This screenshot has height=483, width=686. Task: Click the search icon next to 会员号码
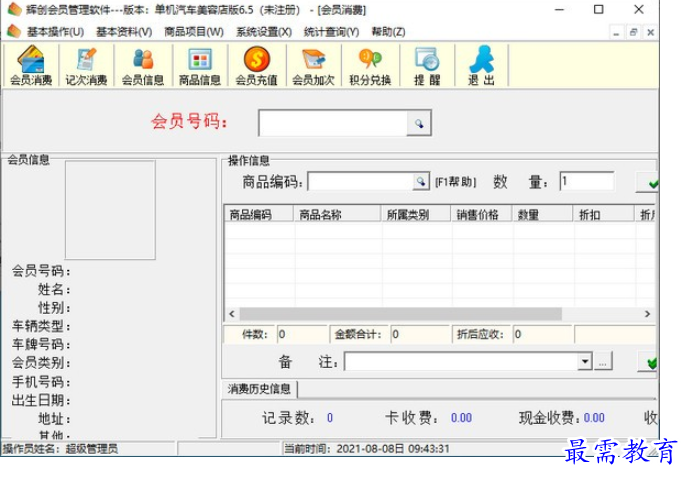(x=419, y=124)
